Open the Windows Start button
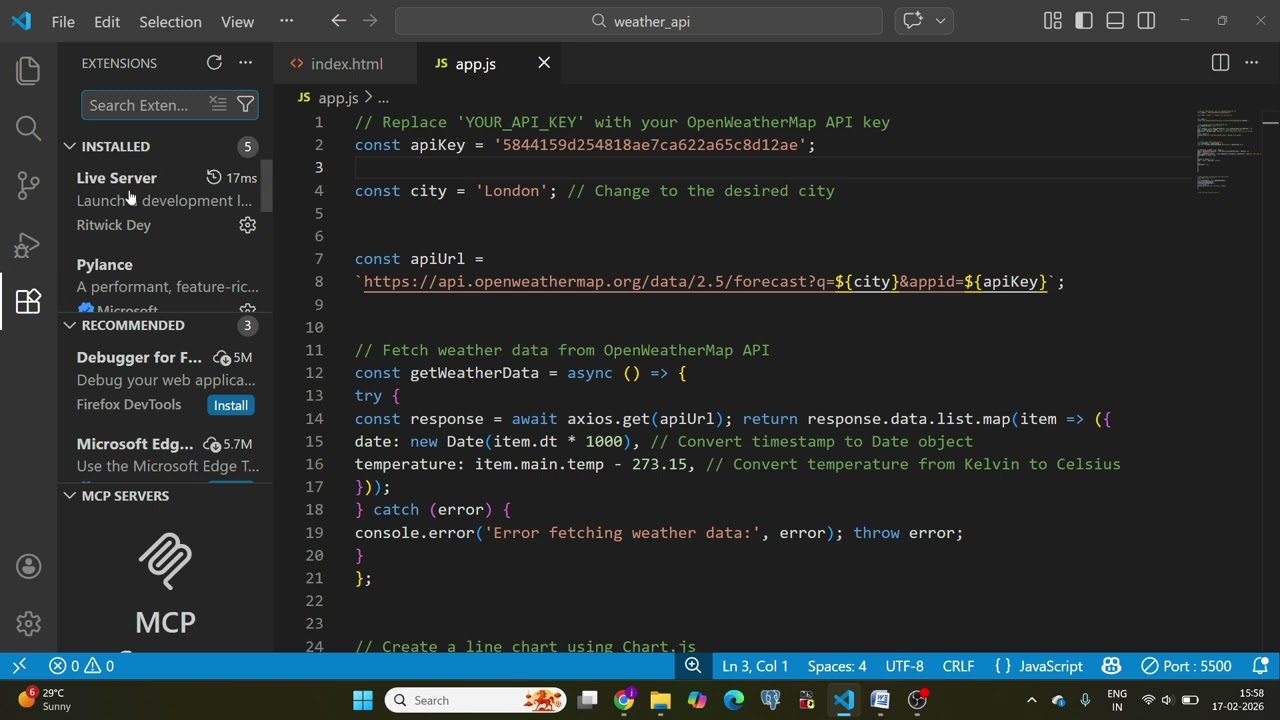Viewport: 1280px width, 720px height. click(x=363, y=700)
